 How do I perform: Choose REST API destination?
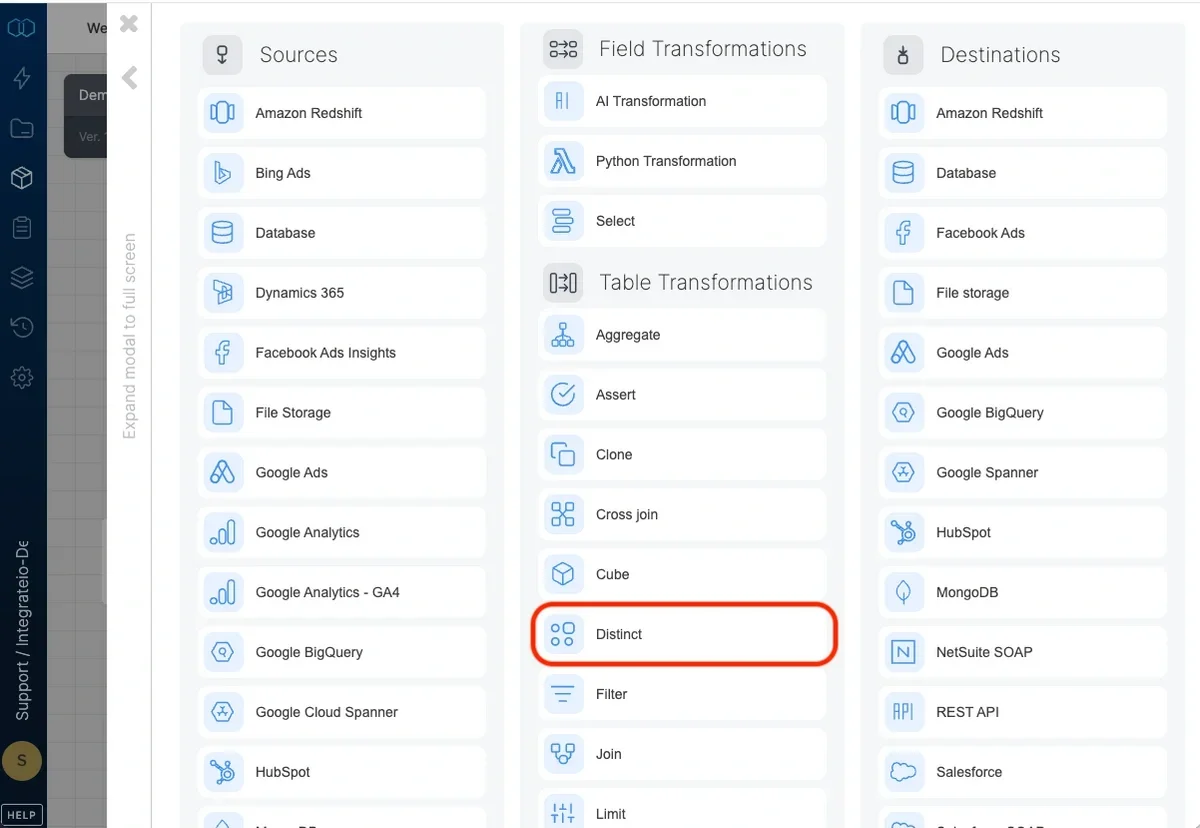coord(1023,713)
